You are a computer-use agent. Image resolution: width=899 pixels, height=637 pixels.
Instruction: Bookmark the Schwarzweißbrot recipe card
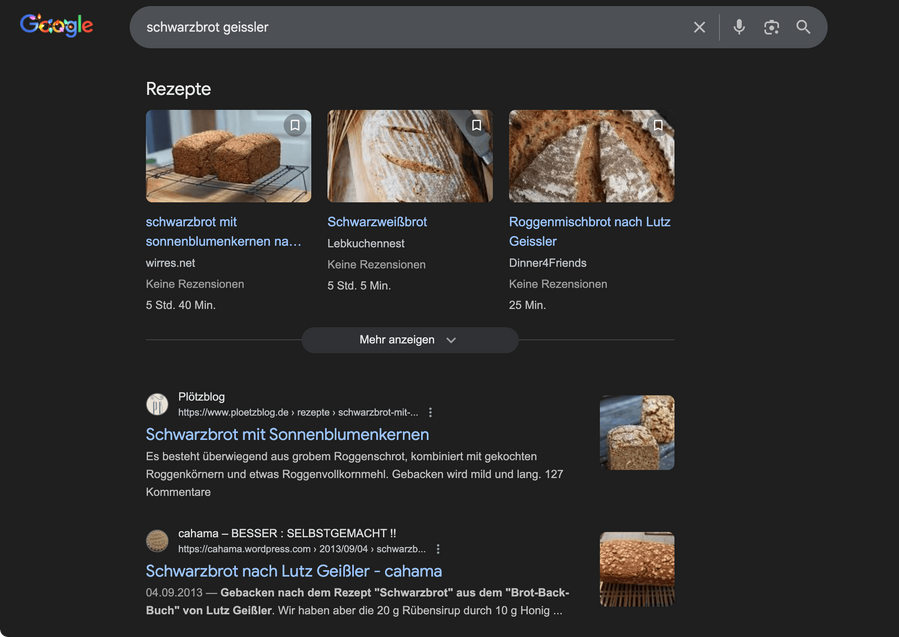coord(476,124)
